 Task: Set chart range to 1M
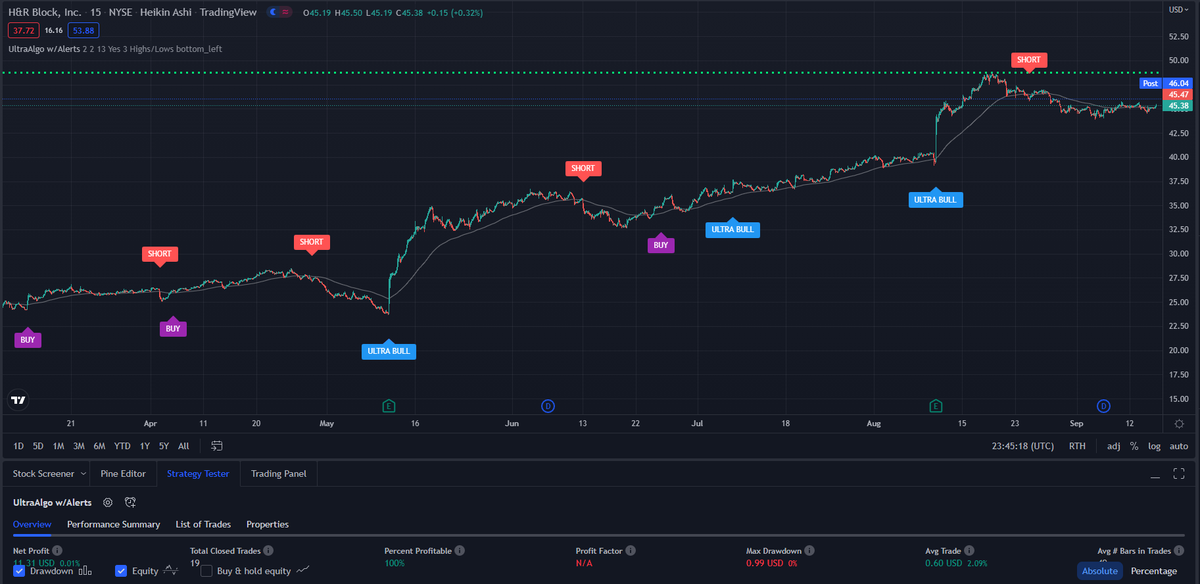tap(59, 446)
